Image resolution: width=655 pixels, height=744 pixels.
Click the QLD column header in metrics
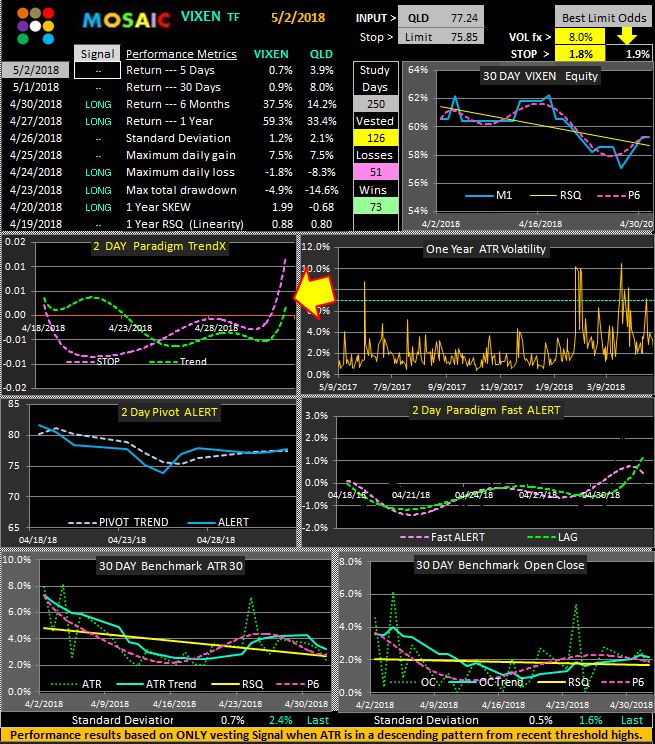[321, 54]
